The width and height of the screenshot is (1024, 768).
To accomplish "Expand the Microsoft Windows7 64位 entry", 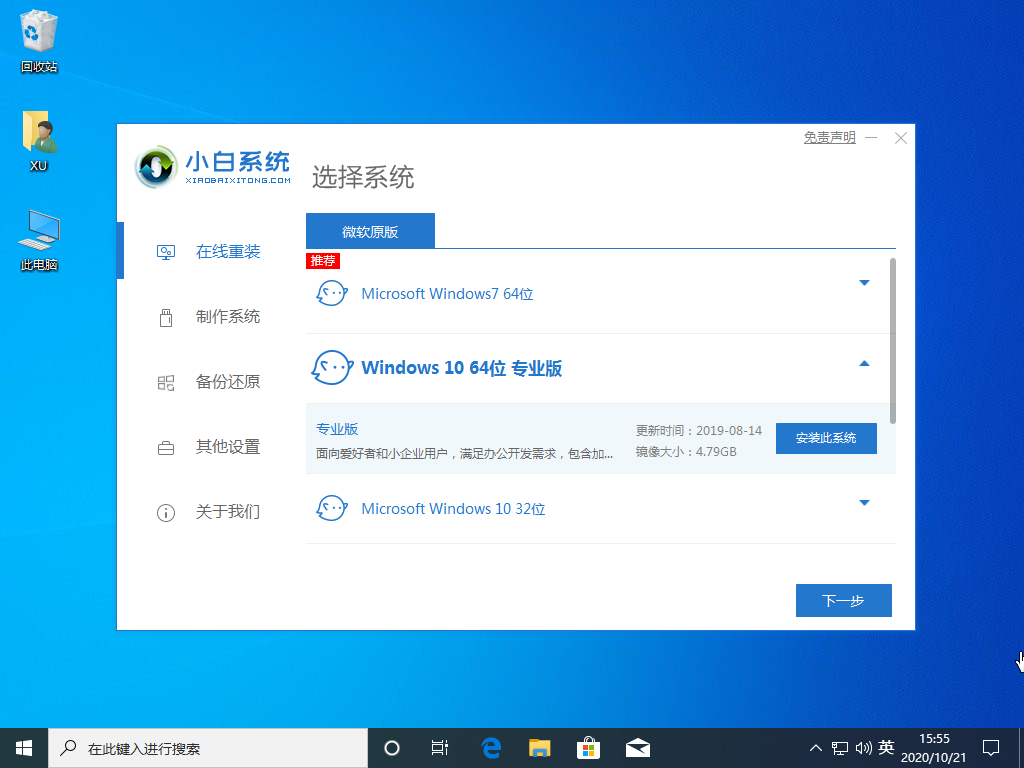I will [865, 283].
